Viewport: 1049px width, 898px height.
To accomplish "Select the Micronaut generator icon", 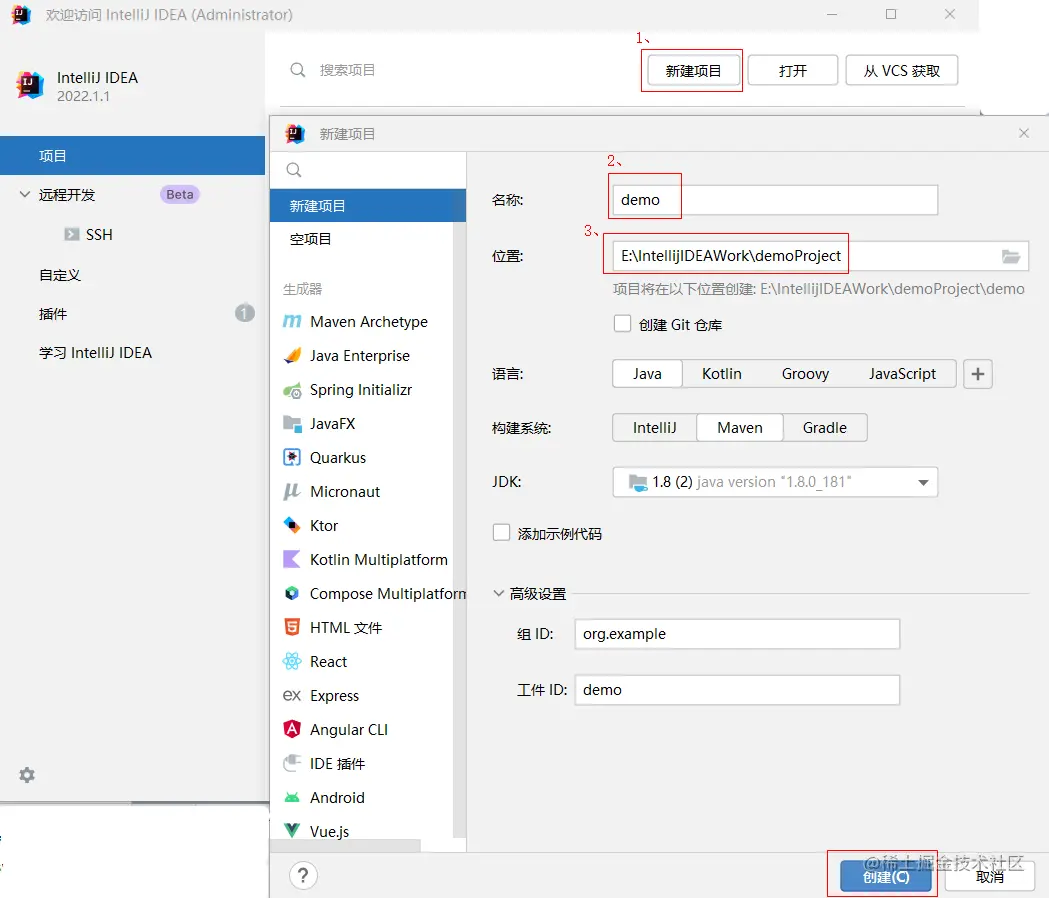I will (x=292, y=492).
